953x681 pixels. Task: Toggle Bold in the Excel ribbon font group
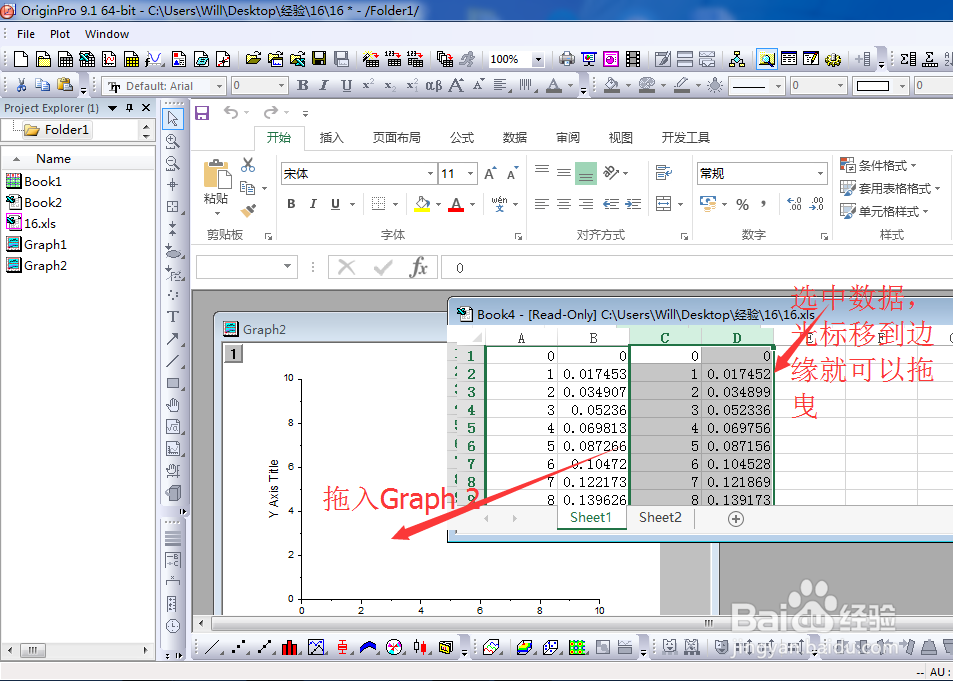pos(291,204)
